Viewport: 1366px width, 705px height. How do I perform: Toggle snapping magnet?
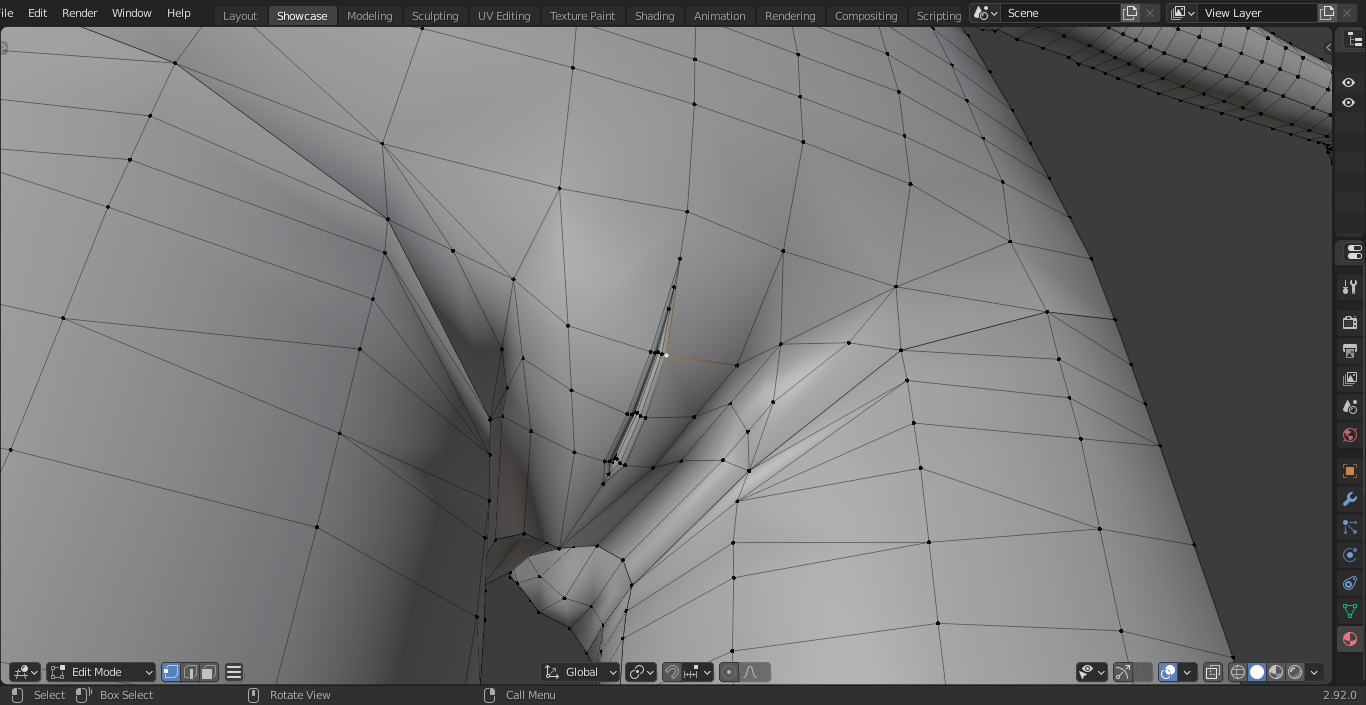(x=672, y=672)
